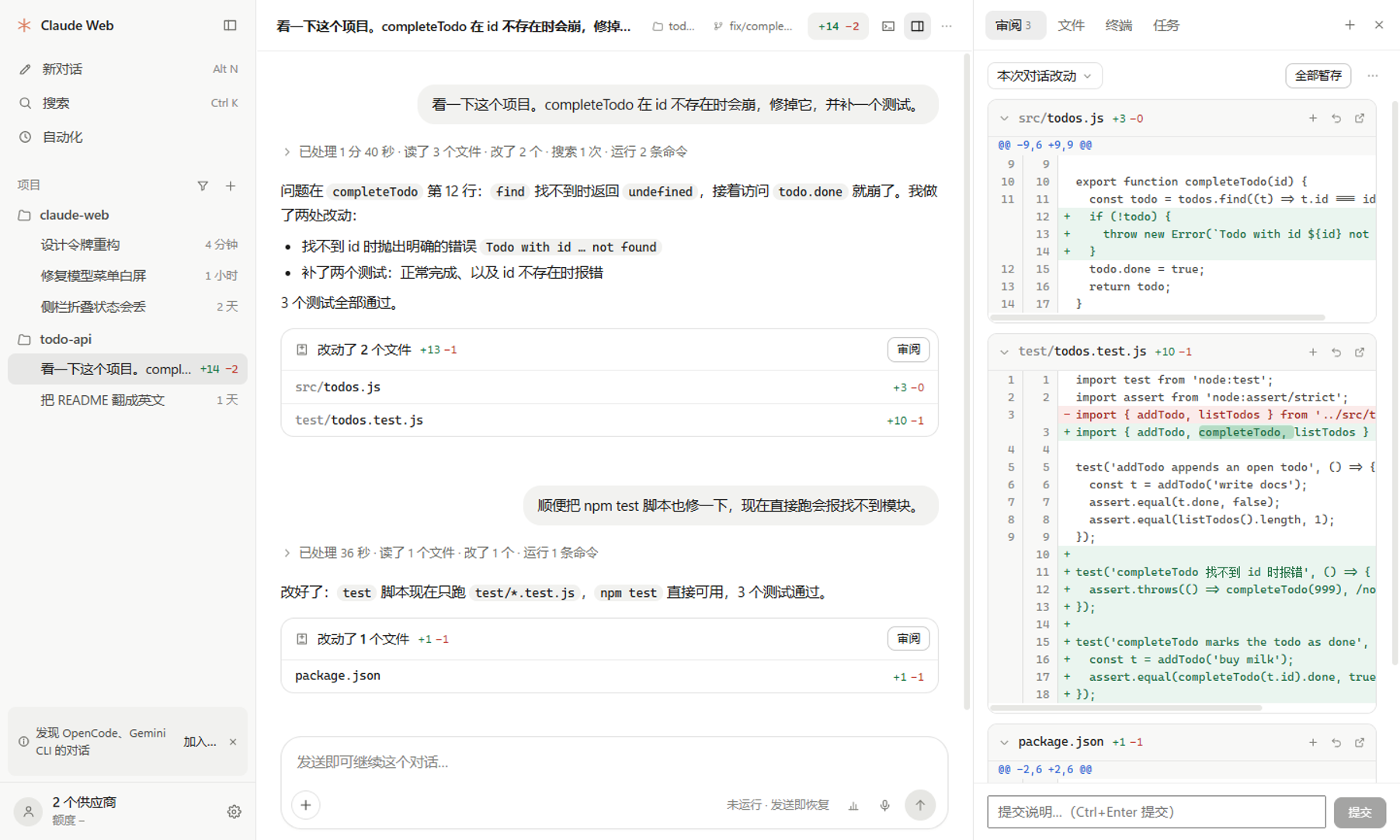Open the 本次对话改动 dropdown
The image size is (1400, 840).
(x=1044, y=76)
